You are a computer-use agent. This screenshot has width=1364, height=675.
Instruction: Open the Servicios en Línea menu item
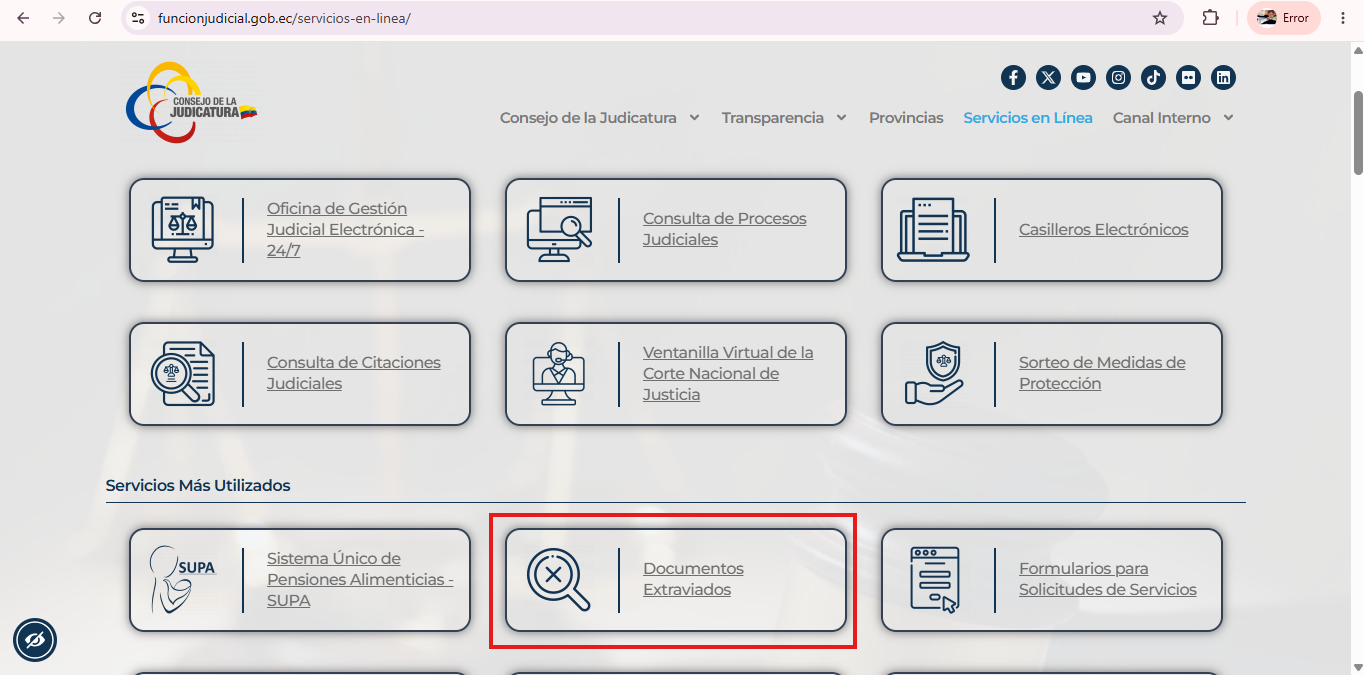(x=1028, y=118)
